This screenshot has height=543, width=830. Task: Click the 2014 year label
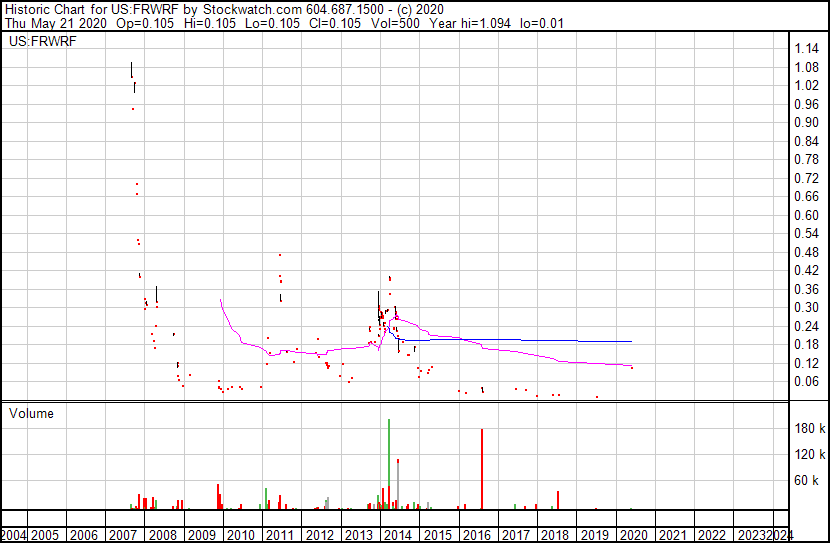click(x=398, y=535)
